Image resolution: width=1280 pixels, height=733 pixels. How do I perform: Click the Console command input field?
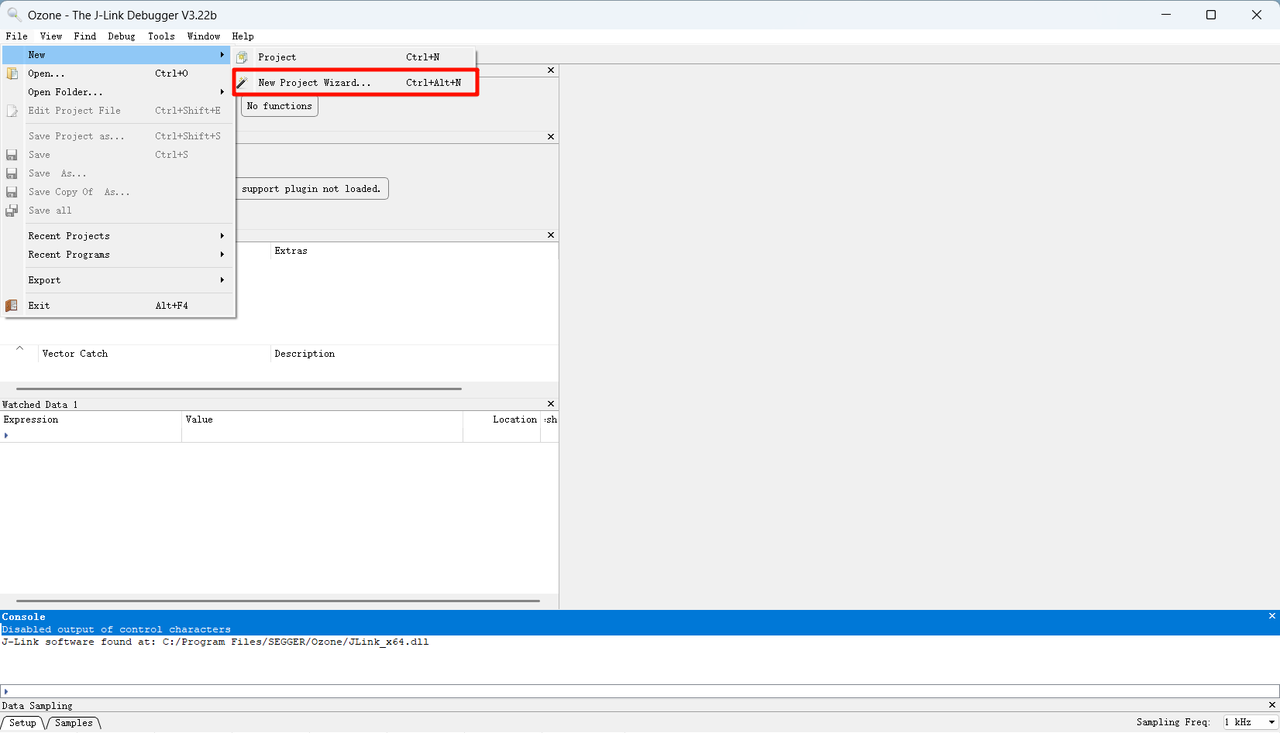[x=640, y=690]
